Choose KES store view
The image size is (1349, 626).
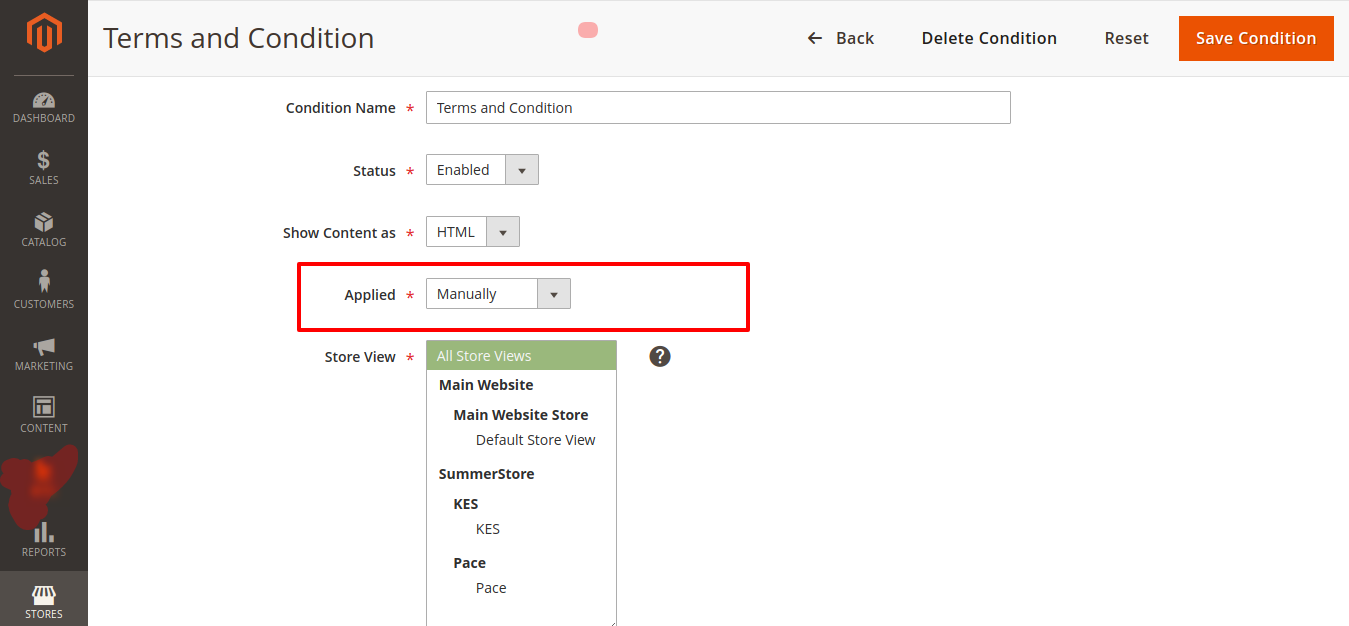(x=487, y=528)
